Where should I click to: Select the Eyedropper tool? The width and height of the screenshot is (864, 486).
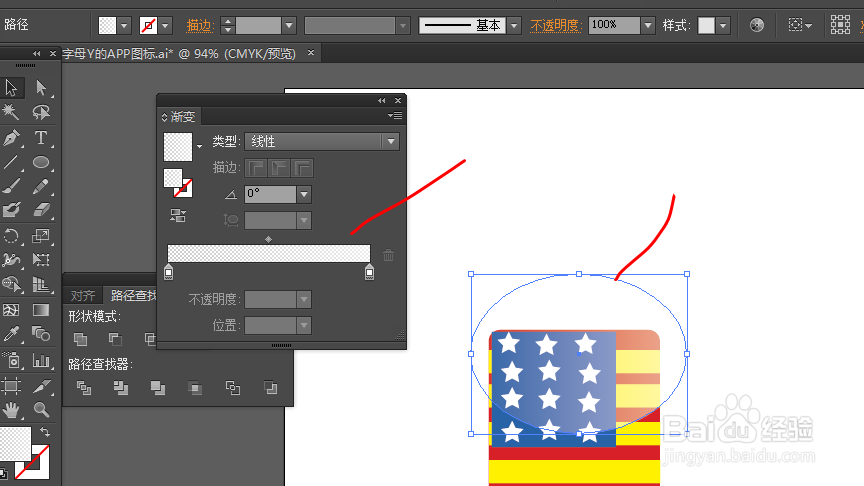(11, 334)
